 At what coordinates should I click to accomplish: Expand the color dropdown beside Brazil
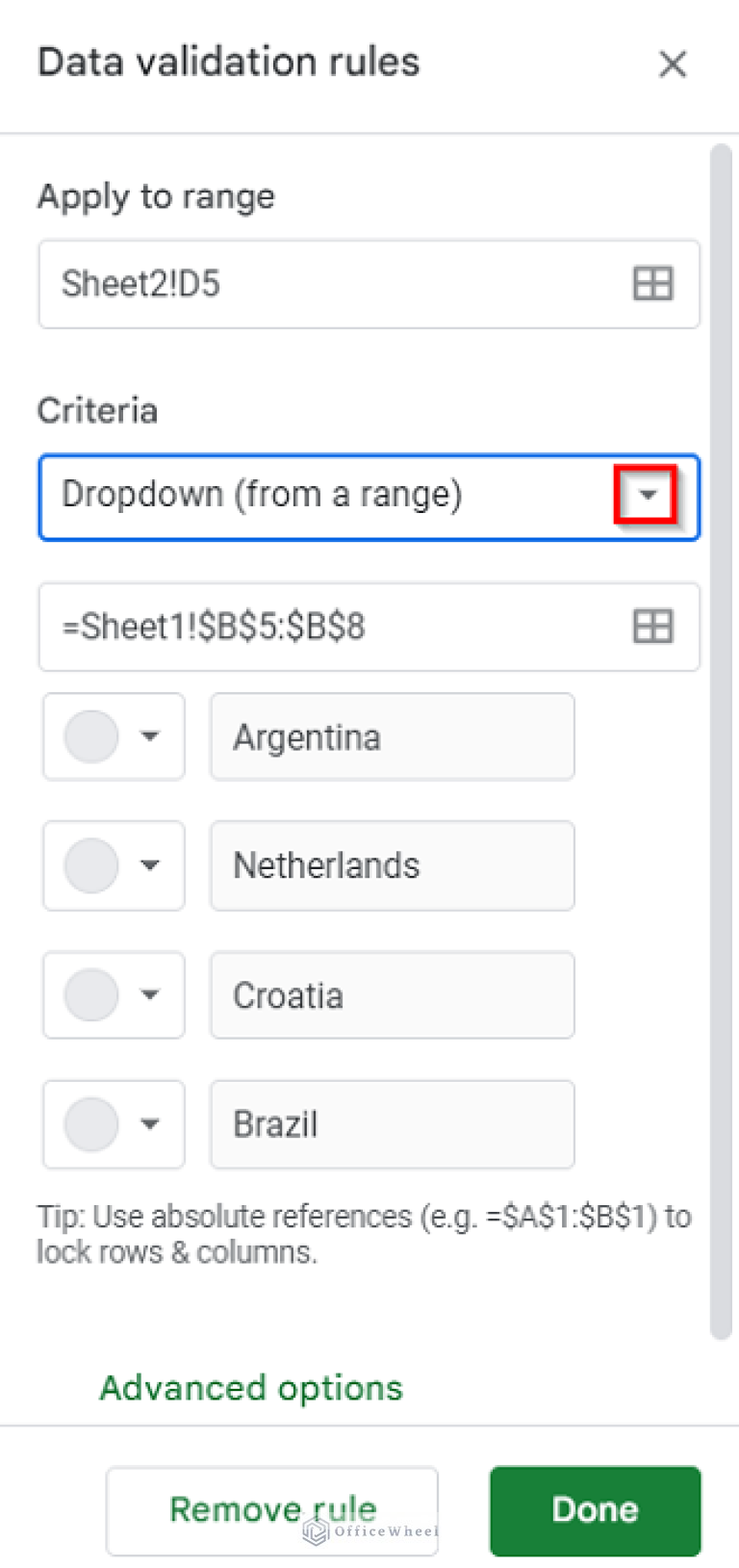pyautogui.click(x=150, y=1124)
